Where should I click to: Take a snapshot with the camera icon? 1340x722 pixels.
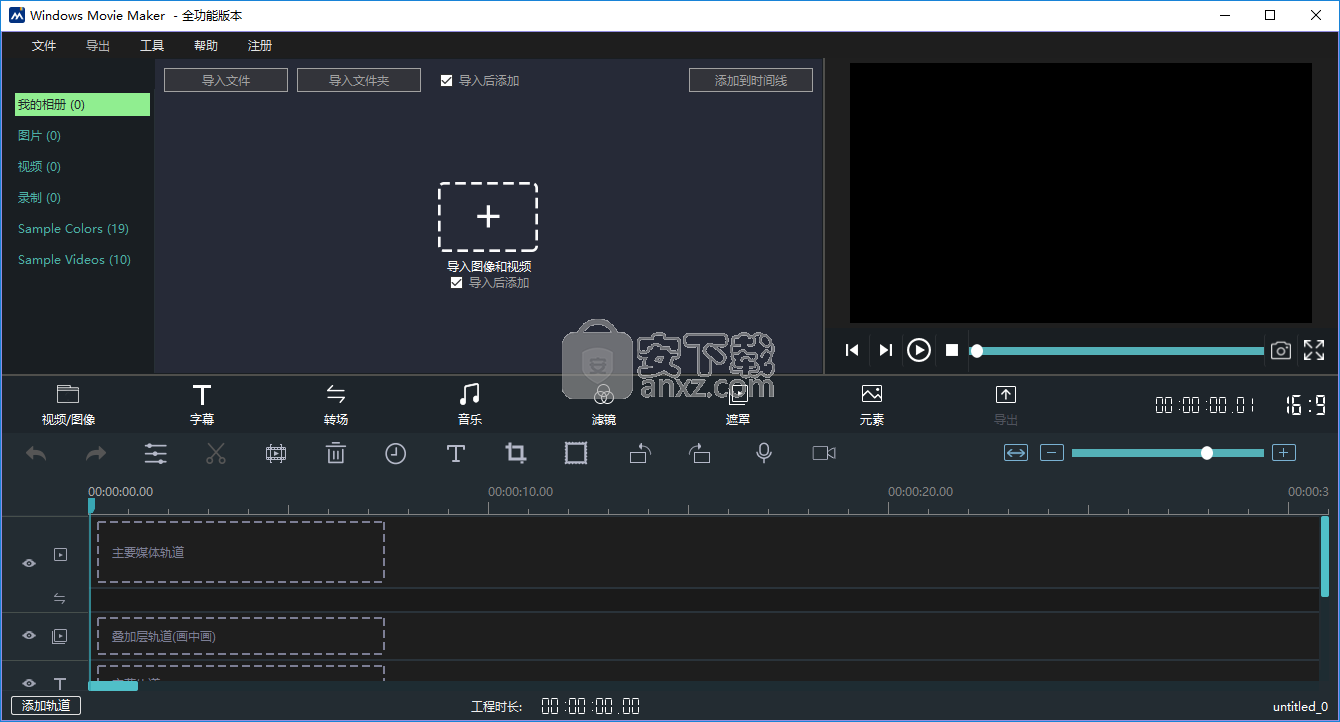1281,350
